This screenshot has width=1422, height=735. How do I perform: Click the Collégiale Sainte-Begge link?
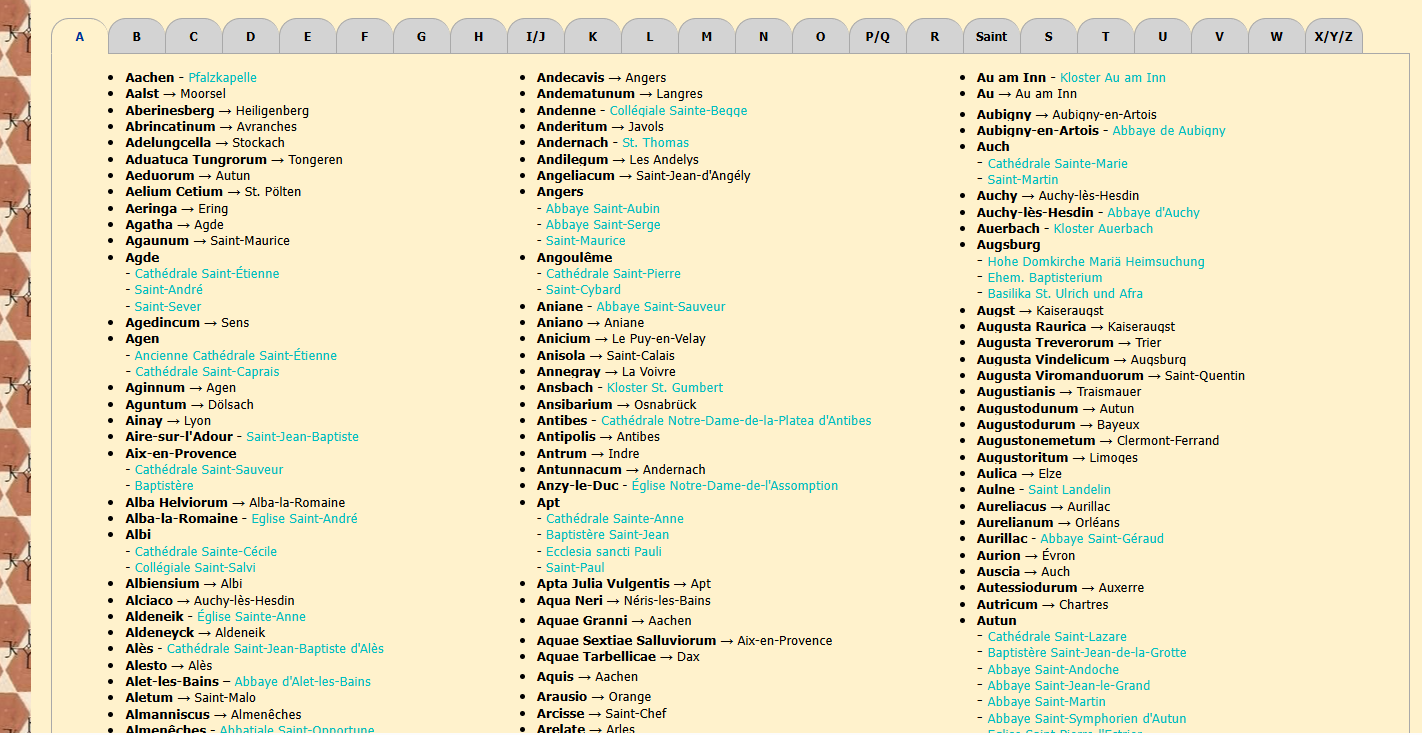pos(678,111)
